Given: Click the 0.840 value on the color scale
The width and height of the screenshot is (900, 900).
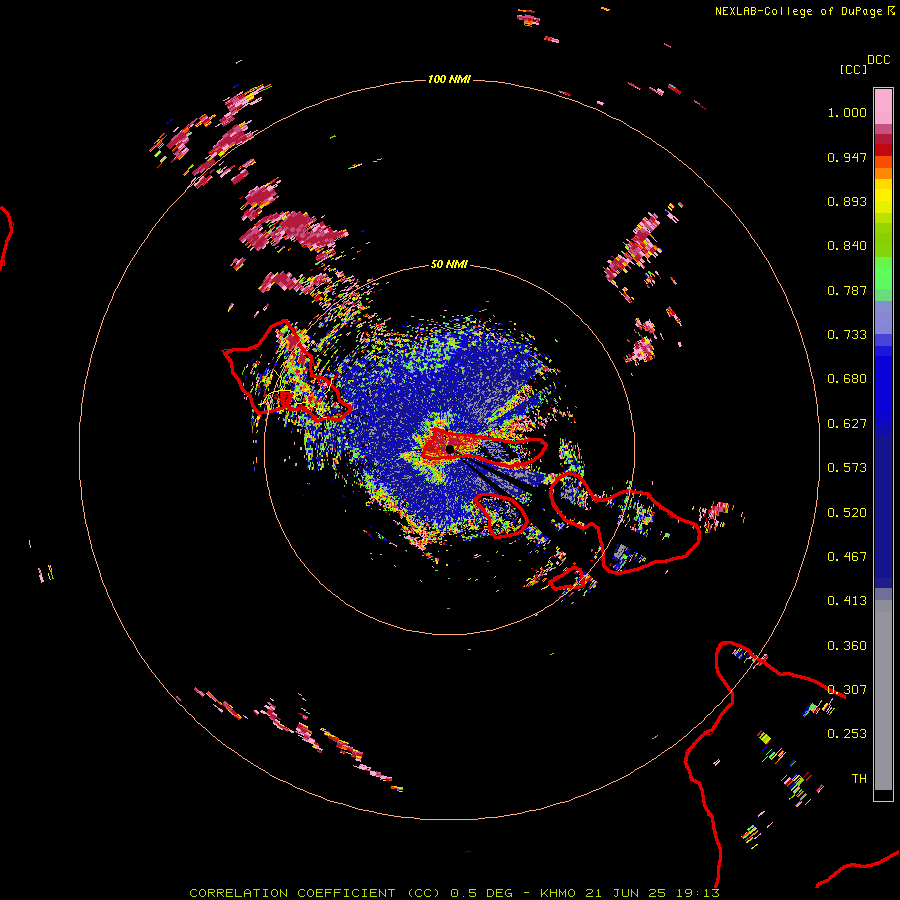Looking at the screenshot, I should coord(847,246).
